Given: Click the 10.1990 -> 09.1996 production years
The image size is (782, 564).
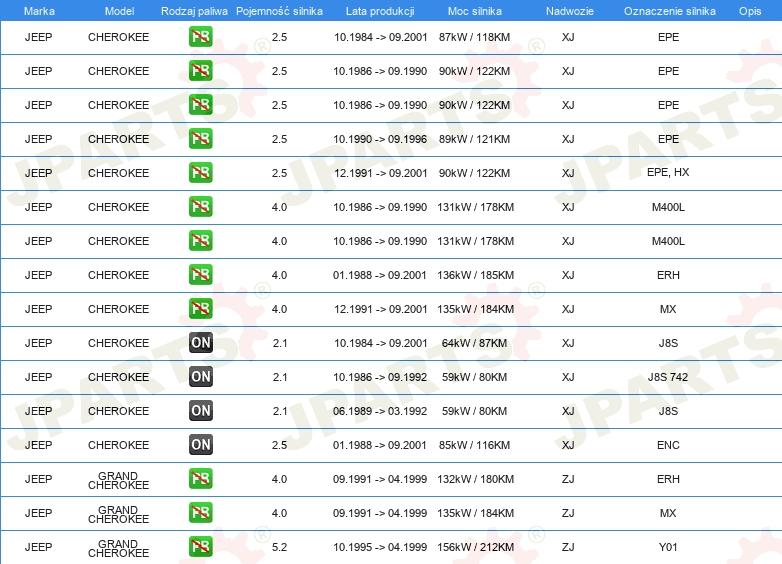Looking at the screenshot, I should 380,139.
